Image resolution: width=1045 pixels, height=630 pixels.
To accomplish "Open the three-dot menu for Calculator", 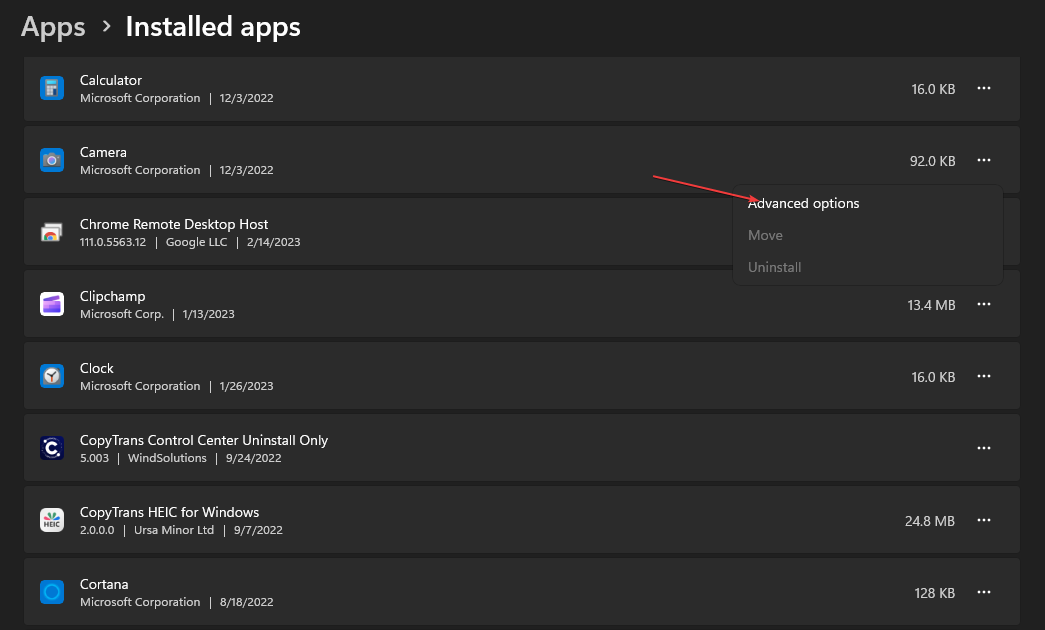I will (984, 88).
